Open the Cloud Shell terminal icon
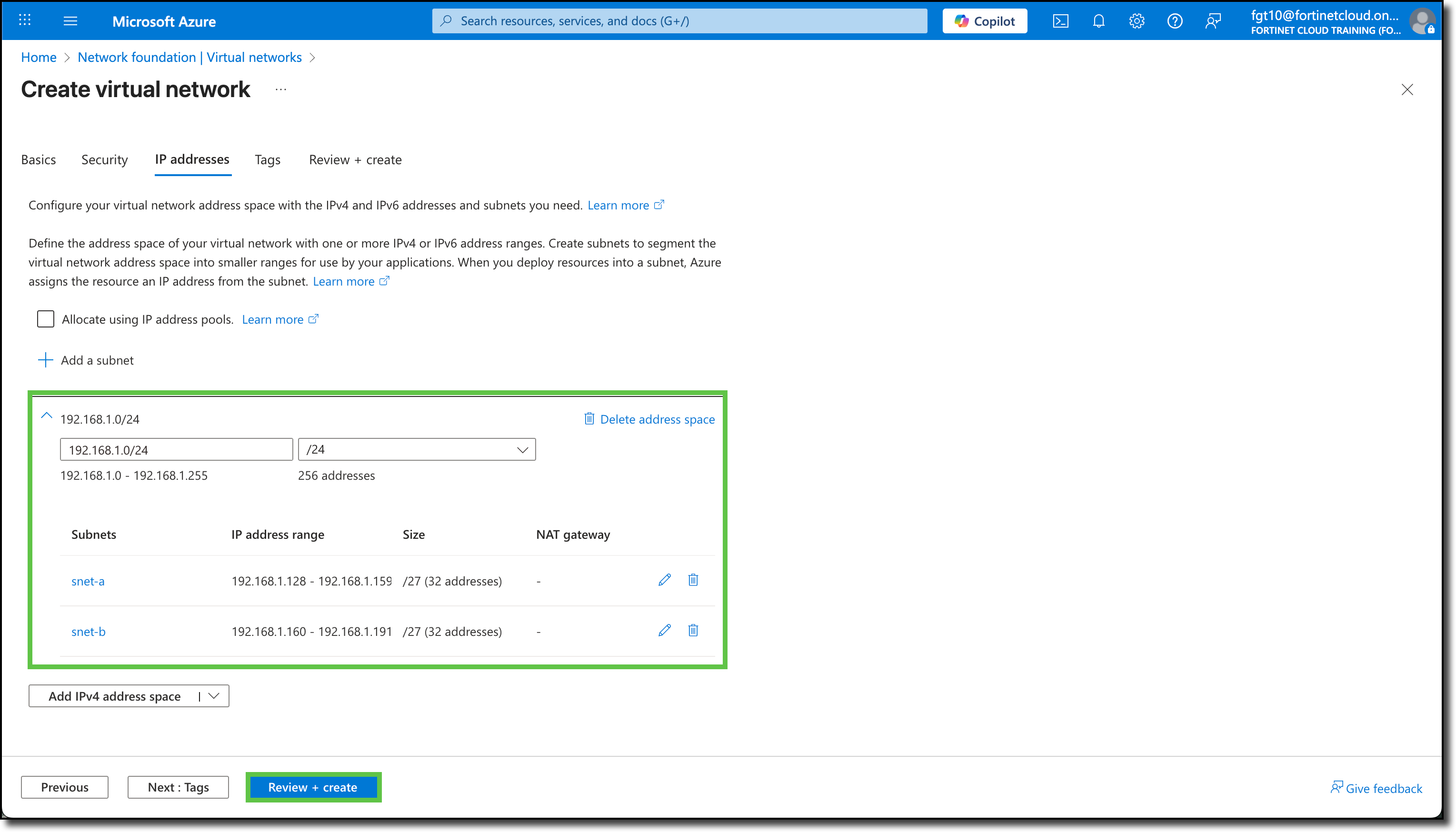Screen dimensions: 1456x832 click(1061, 20)
